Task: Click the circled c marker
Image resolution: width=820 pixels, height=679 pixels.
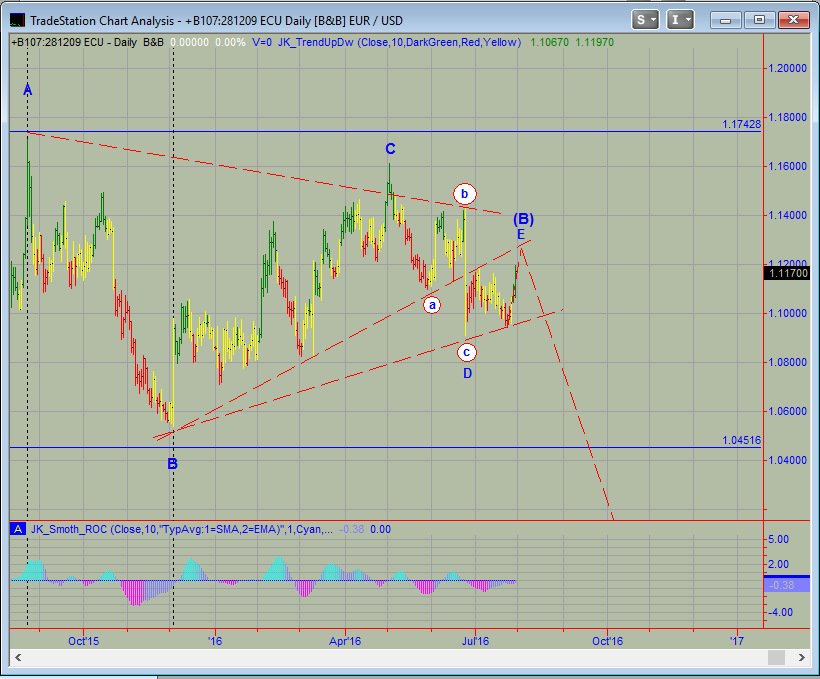Action: pos(466,353)
